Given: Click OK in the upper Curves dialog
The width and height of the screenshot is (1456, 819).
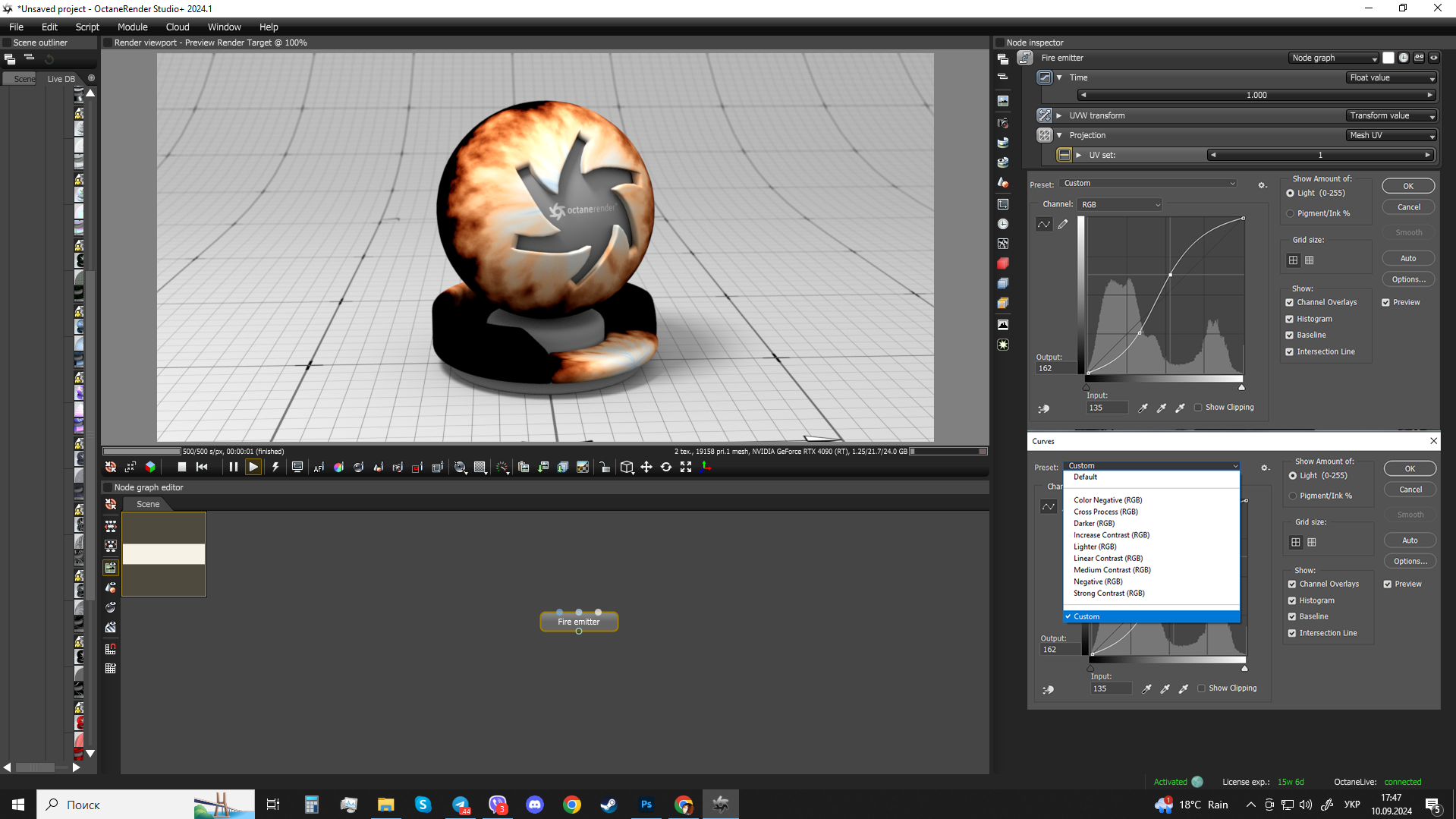Looking at the screenshot, I should pyautogui.click(x=1408, y=186).
